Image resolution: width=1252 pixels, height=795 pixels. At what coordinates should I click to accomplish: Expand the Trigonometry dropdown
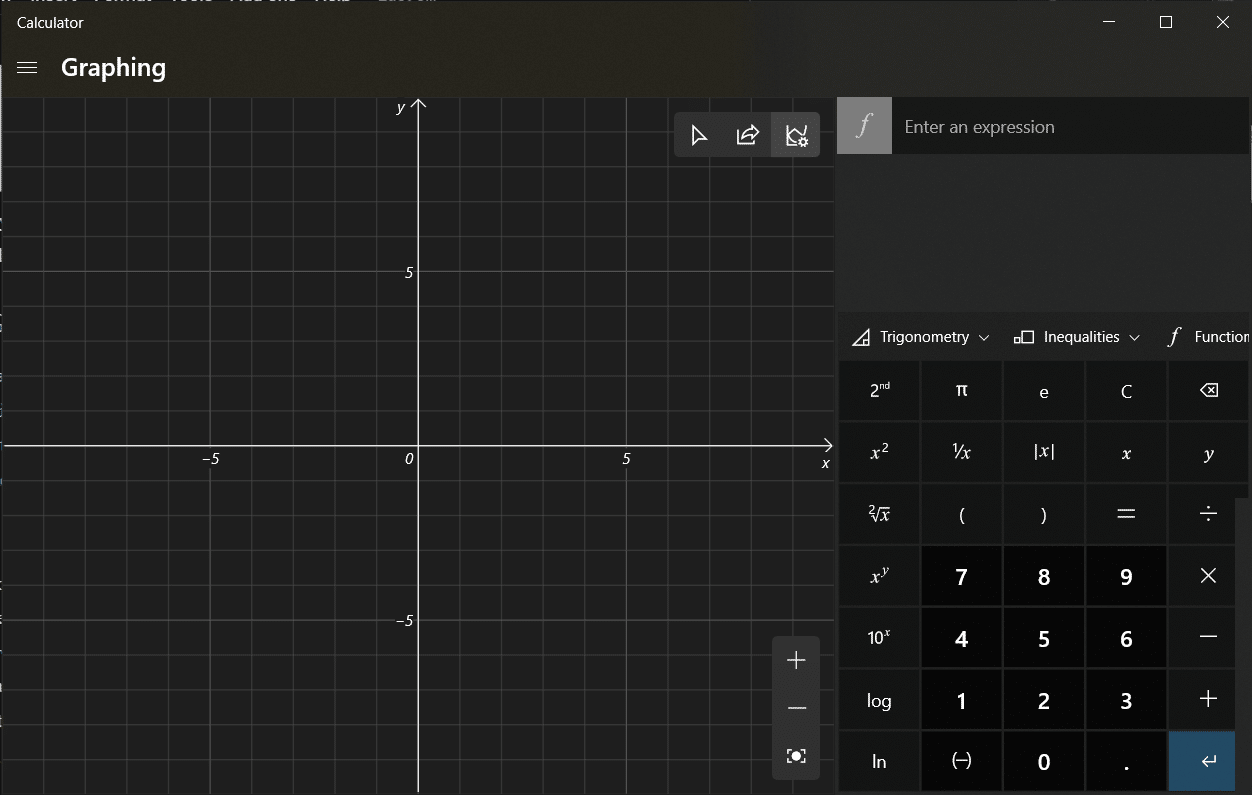point(920,337)
